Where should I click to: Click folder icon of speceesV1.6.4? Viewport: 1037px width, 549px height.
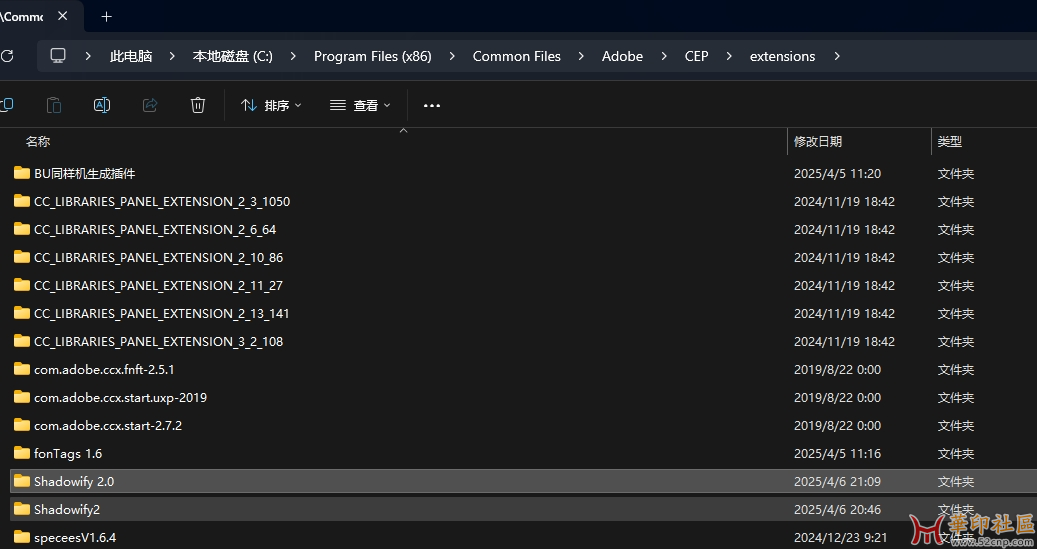(x=22, y=536)
